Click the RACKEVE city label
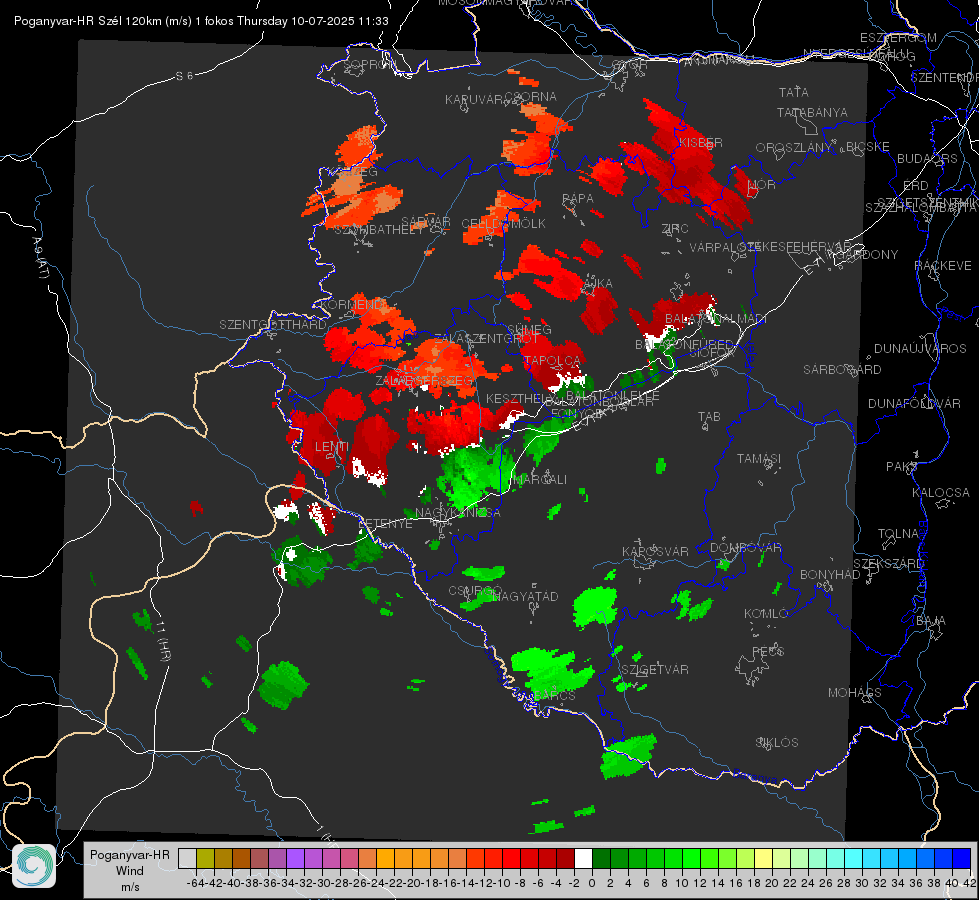Screen dimensions: 979x900 [x=943, y=266]
